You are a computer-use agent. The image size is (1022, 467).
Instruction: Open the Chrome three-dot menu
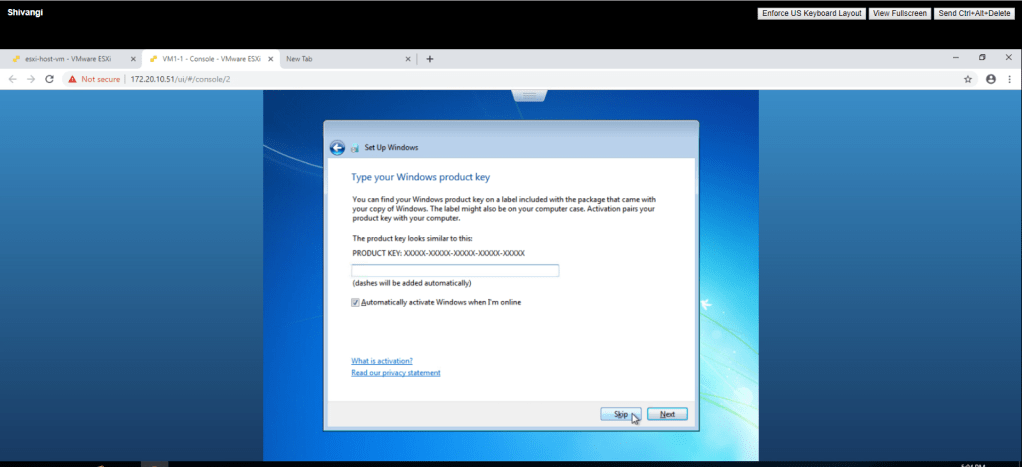point(1010,79)
